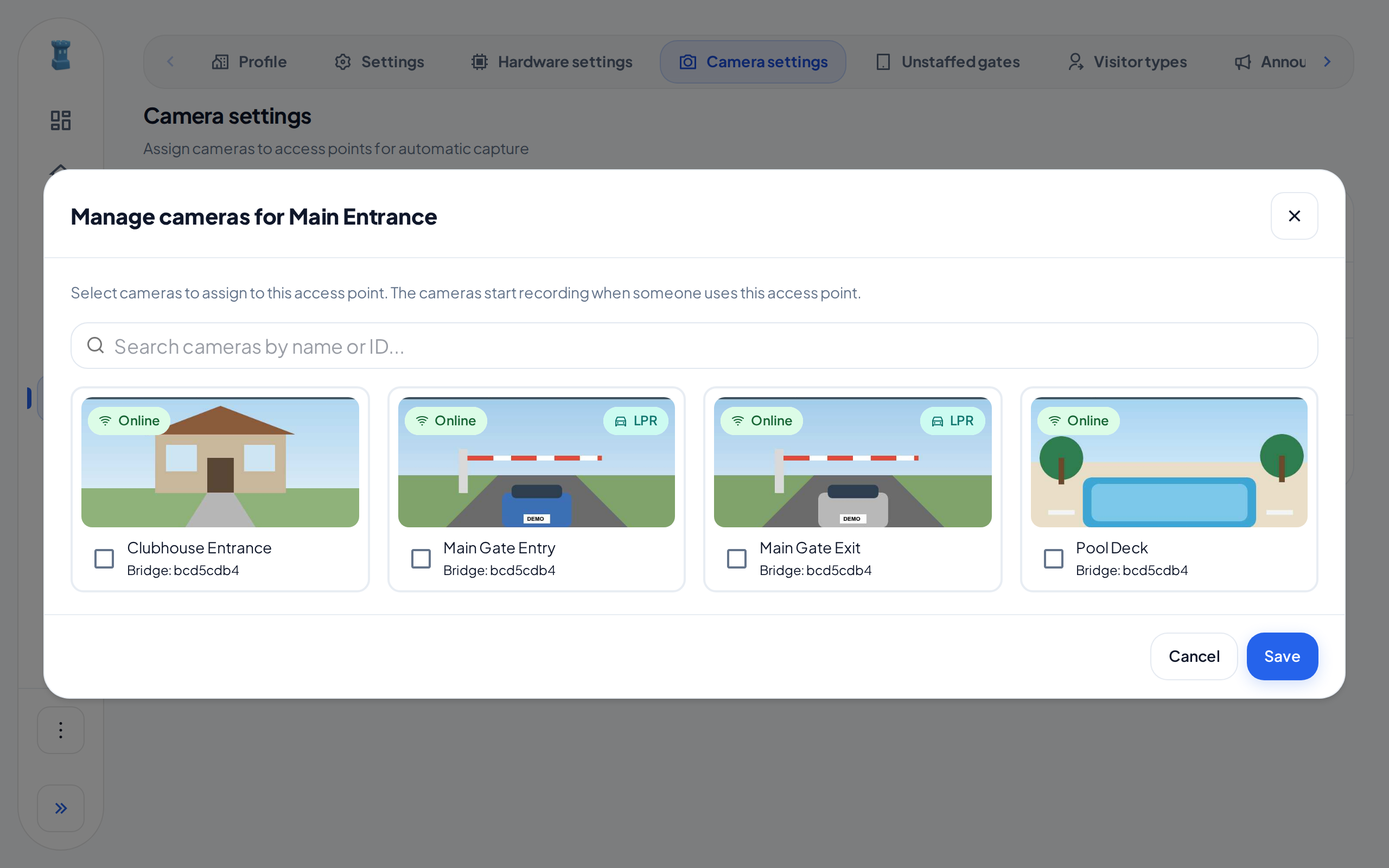The height and width of the screenshot is (868, 1389).
Task: Click the Cancel button
Action: coord(1194,656)
